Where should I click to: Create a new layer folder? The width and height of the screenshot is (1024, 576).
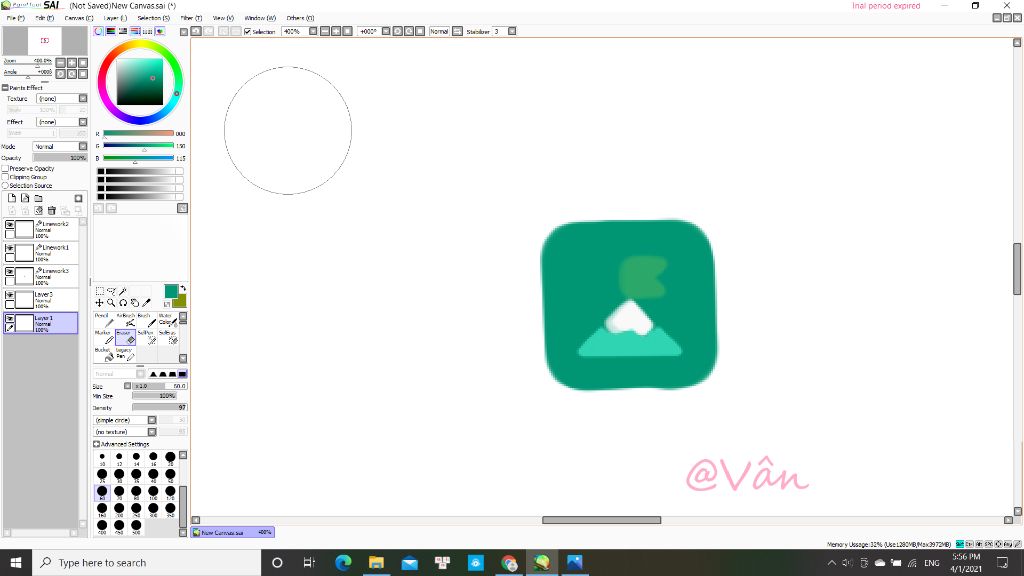tap(39, 198)
